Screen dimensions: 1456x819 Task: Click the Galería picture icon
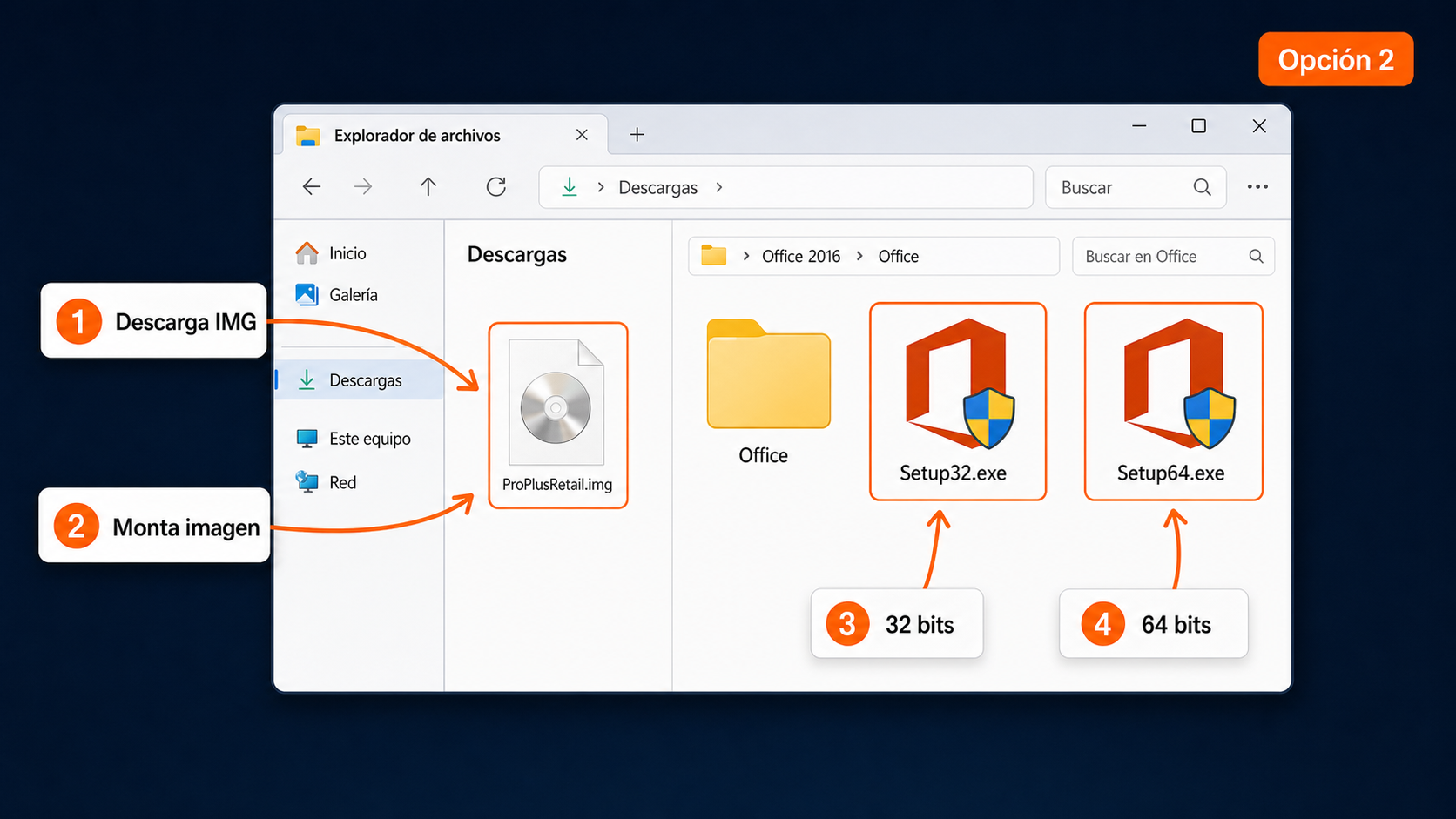[x=307, y=295]
